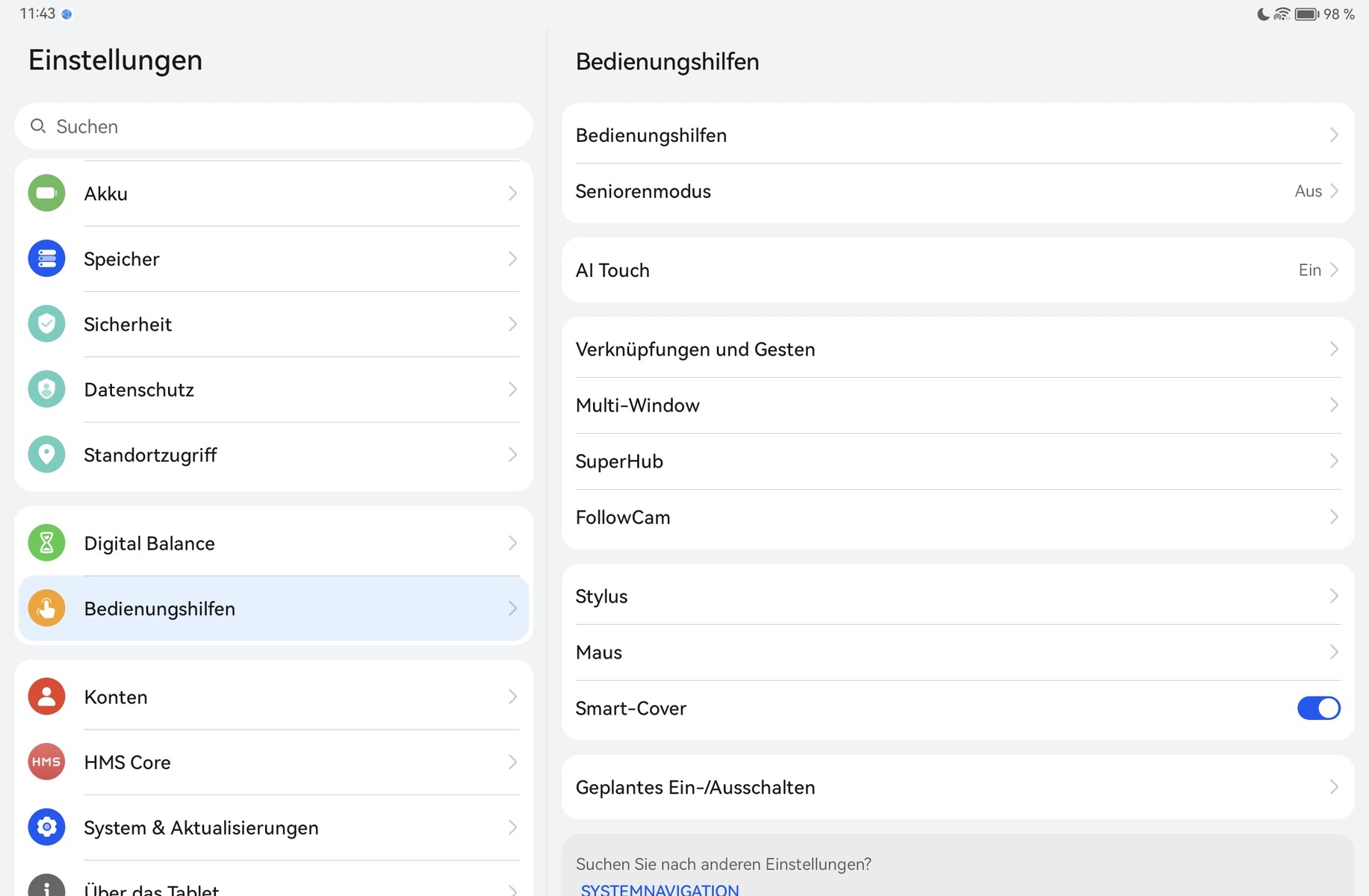Open the Multi-Window settings entry

pyautogui.click(x=957, y=405)
